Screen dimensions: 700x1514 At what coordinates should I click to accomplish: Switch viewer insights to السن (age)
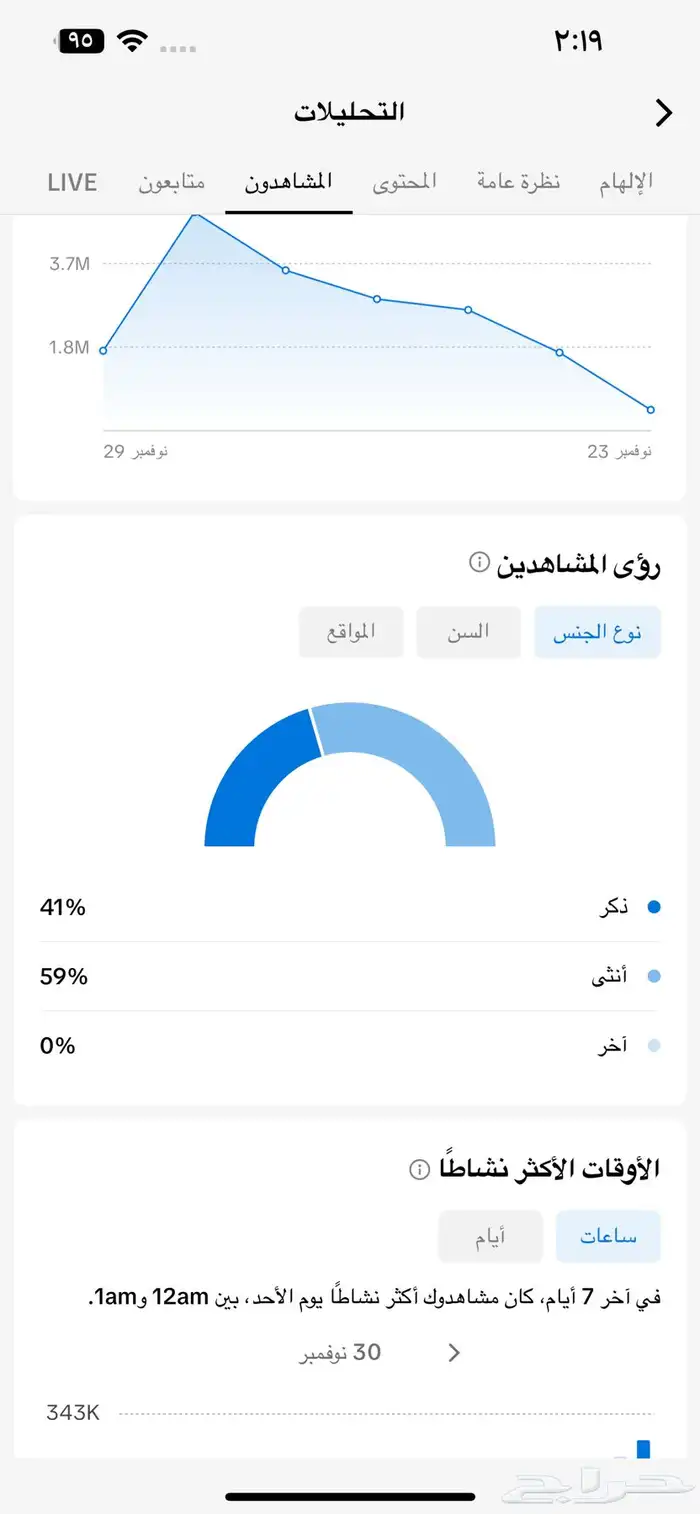(x=469, y=632)
